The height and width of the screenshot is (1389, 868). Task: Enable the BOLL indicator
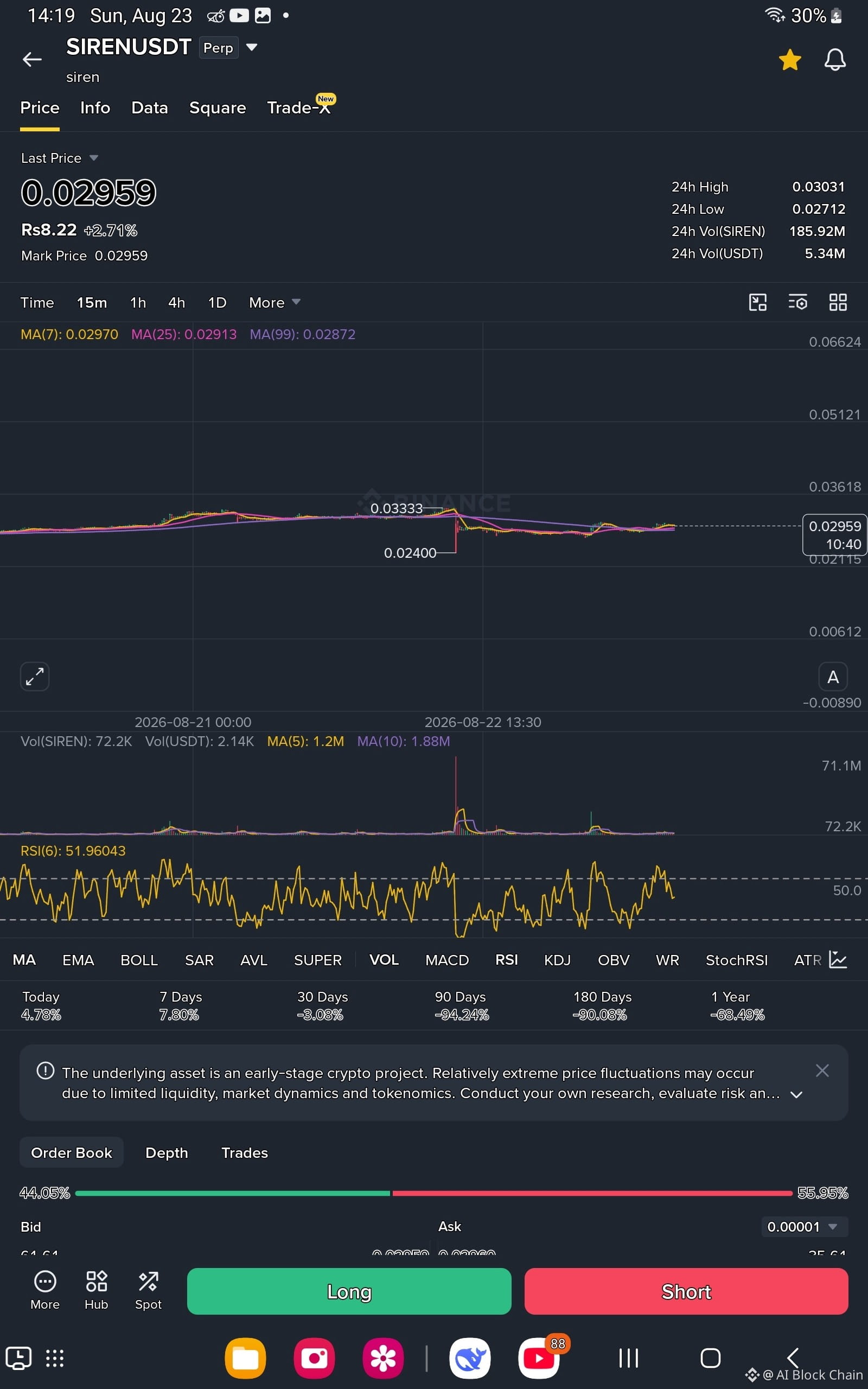(x=139, y=960)
